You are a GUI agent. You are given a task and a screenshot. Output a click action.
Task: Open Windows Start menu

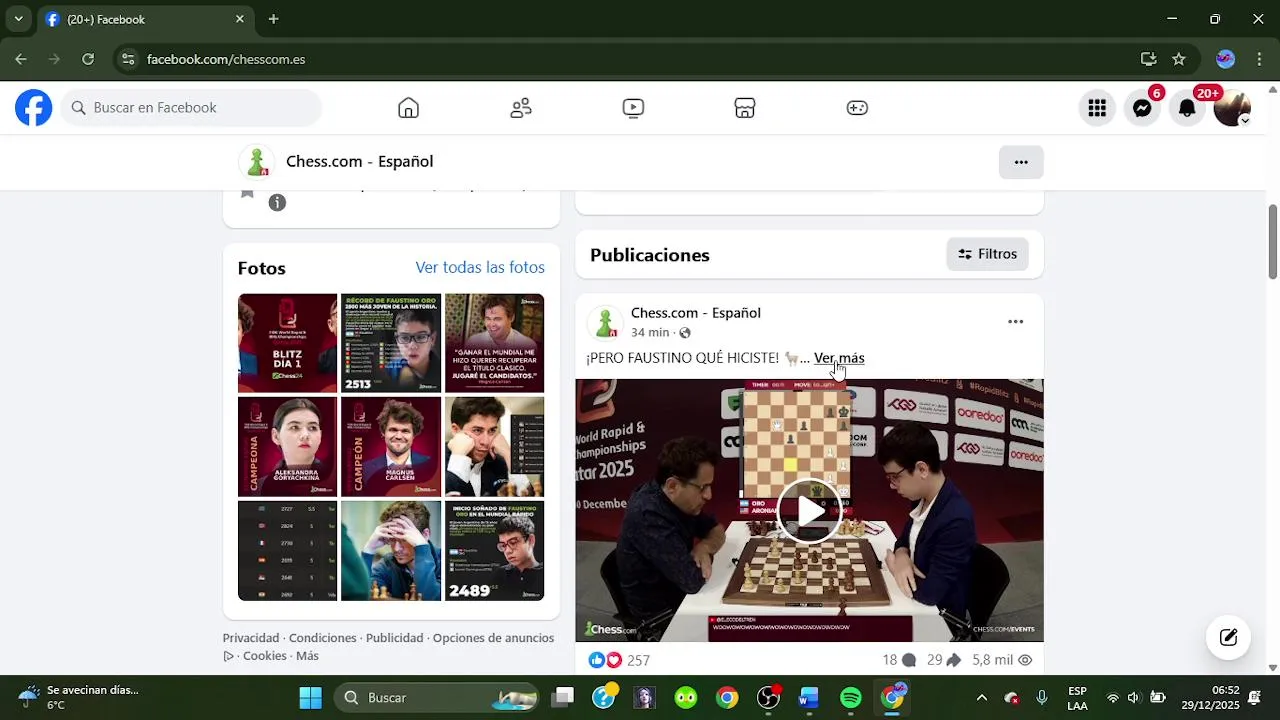point(310,698)
